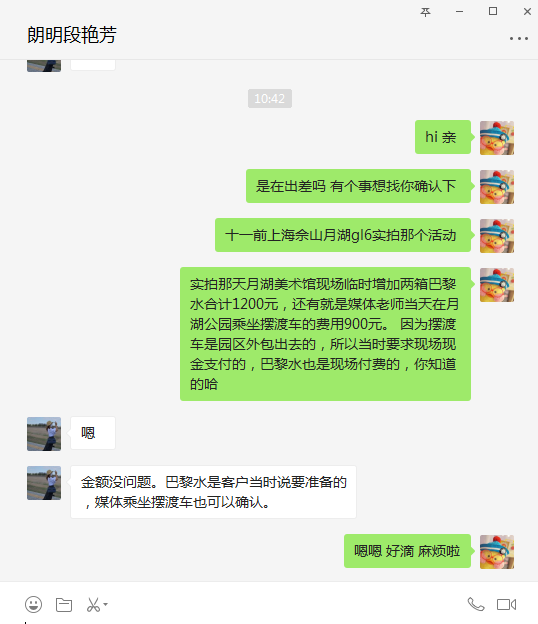The width and height of the screenshot is (538, 624).
Task: Click the long message about 巴黎水合计1200元
Action: tap(326, 334)
